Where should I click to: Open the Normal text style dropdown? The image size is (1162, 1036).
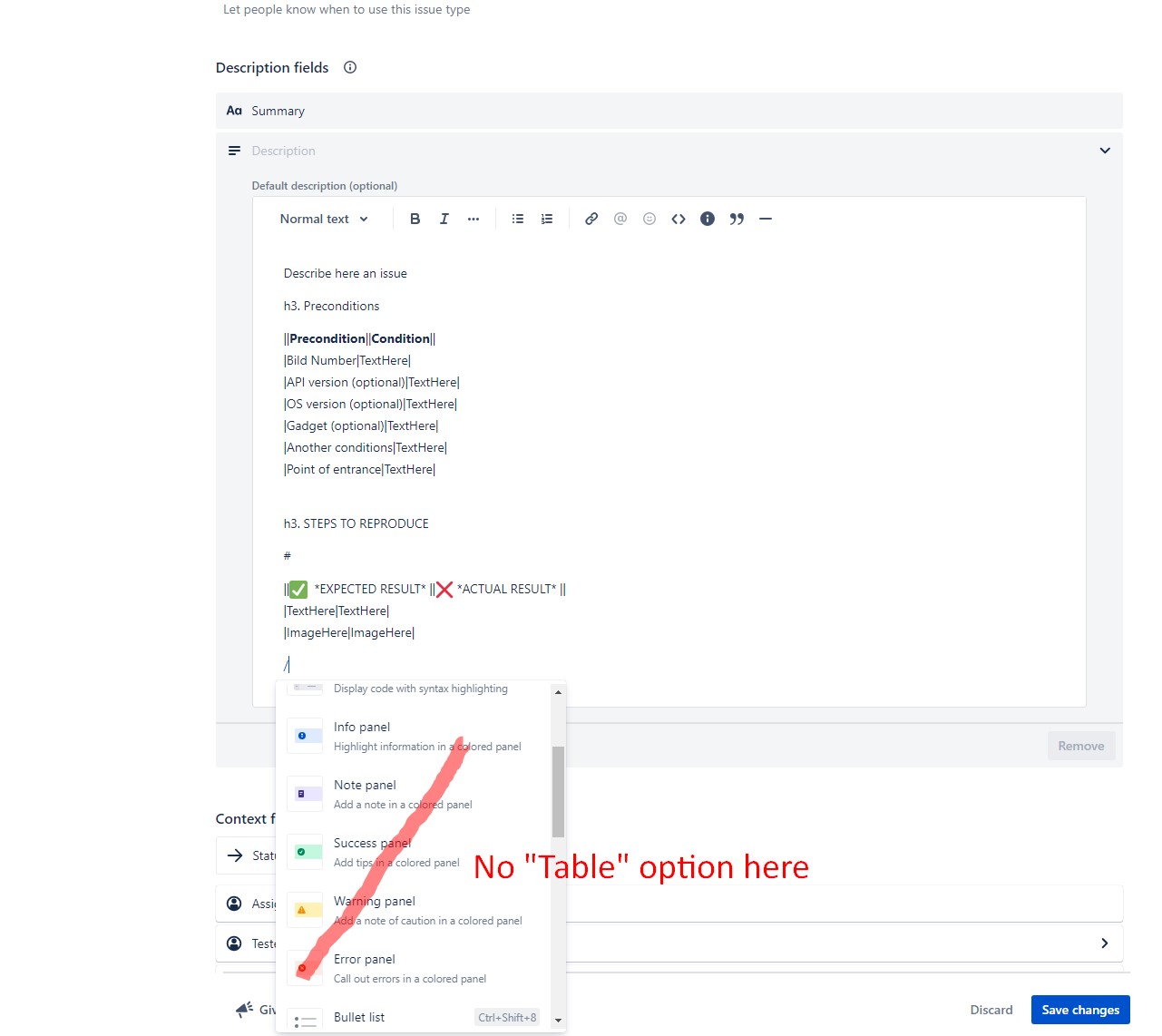(x=323, y=219)
